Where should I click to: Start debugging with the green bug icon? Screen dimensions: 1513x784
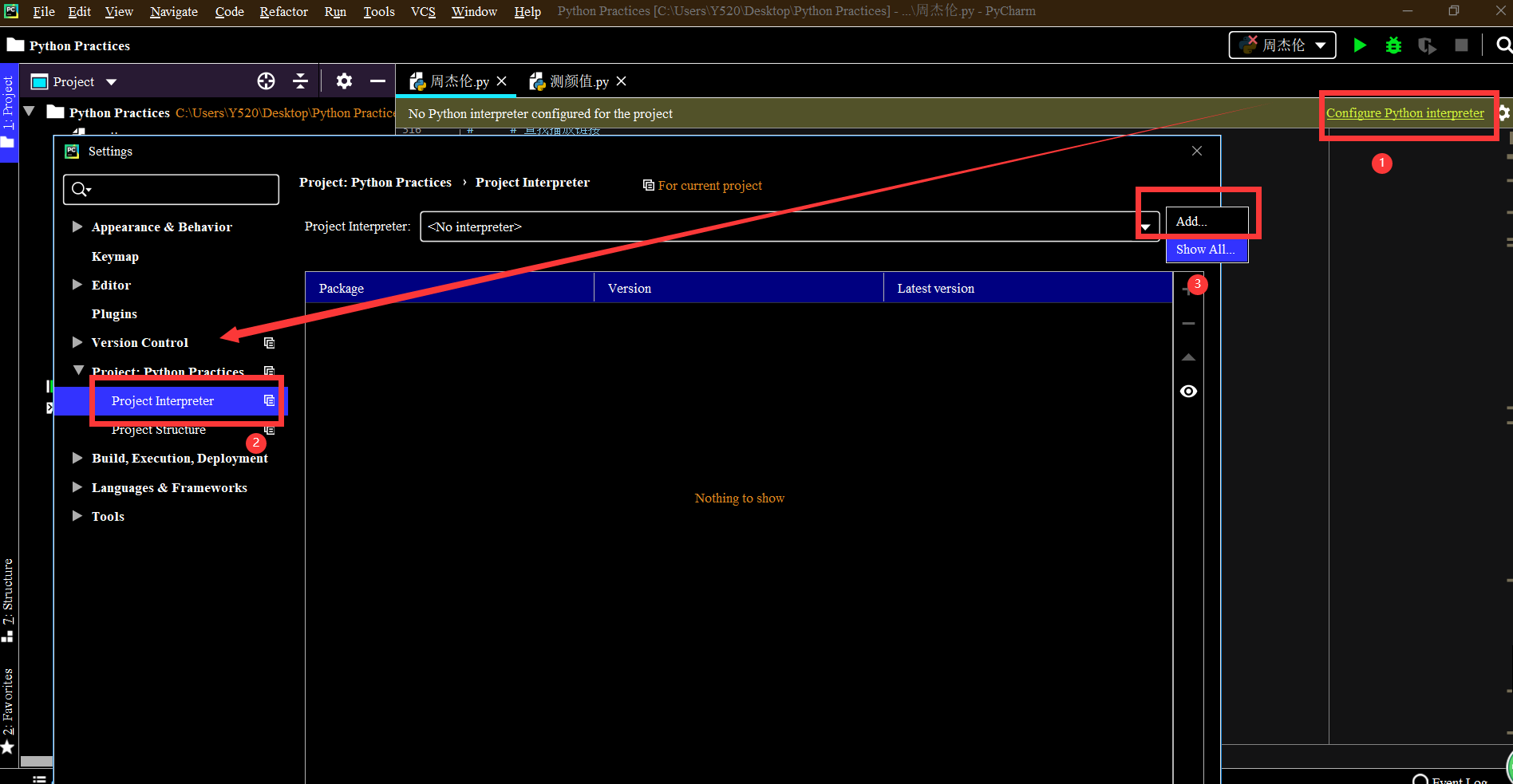[x=1393, y=45]
